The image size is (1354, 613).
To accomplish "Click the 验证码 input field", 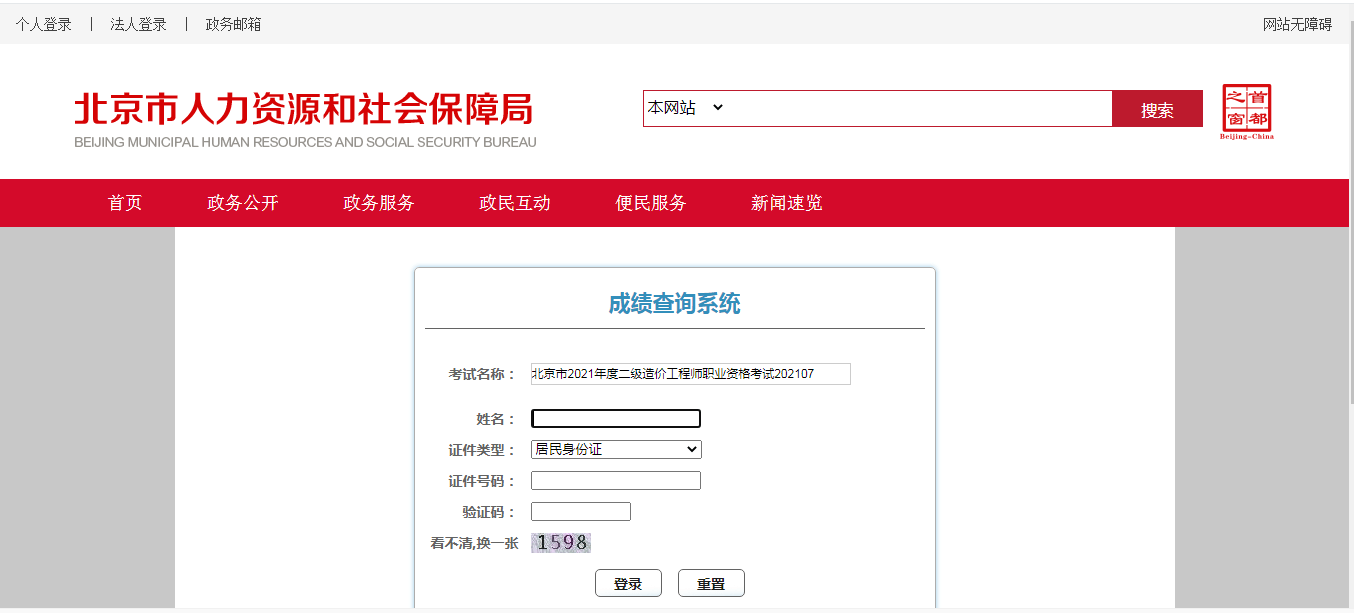I will coord(581,512).
